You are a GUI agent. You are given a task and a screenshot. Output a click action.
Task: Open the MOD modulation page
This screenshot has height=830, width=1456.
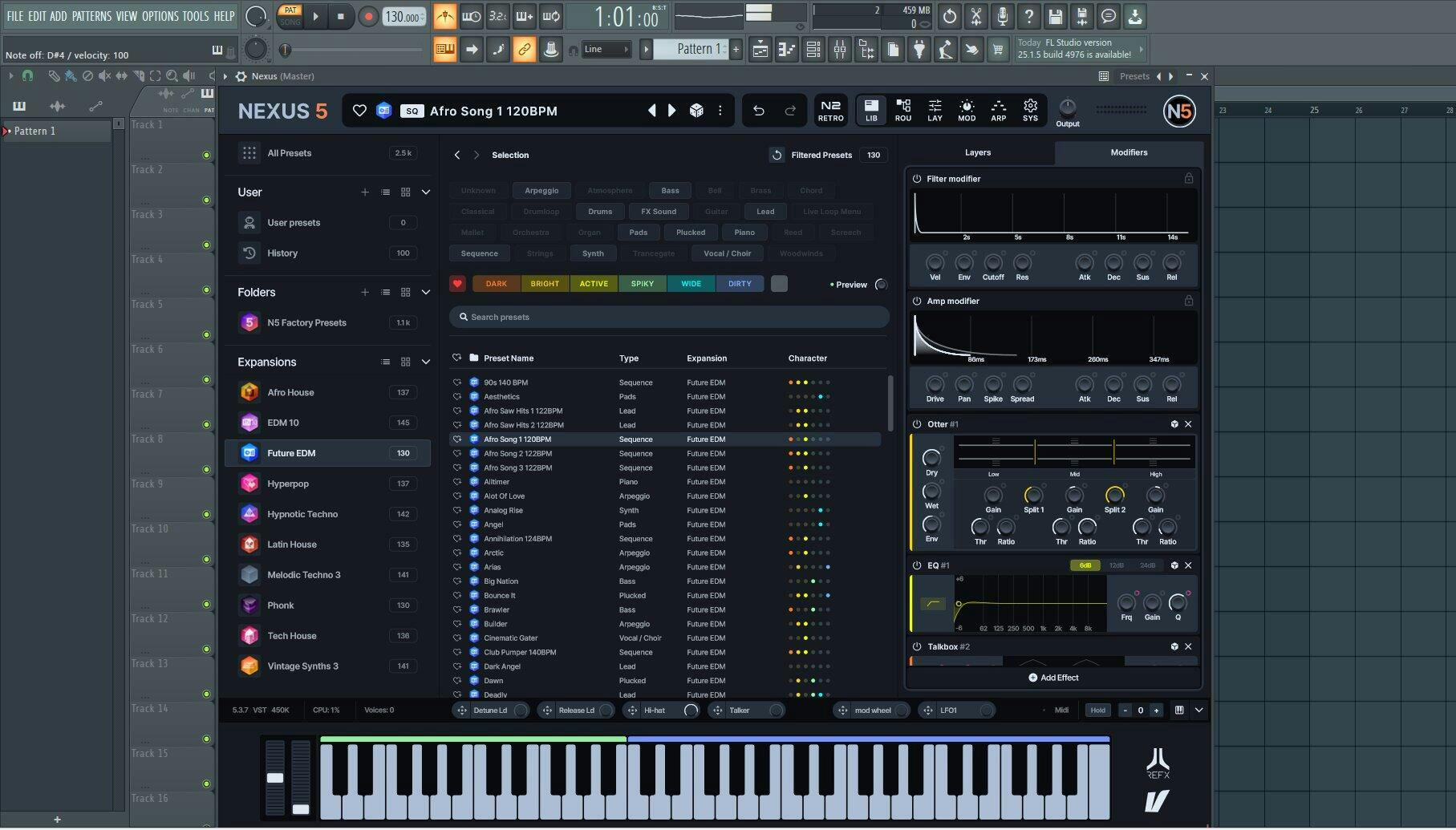point(967,111)
